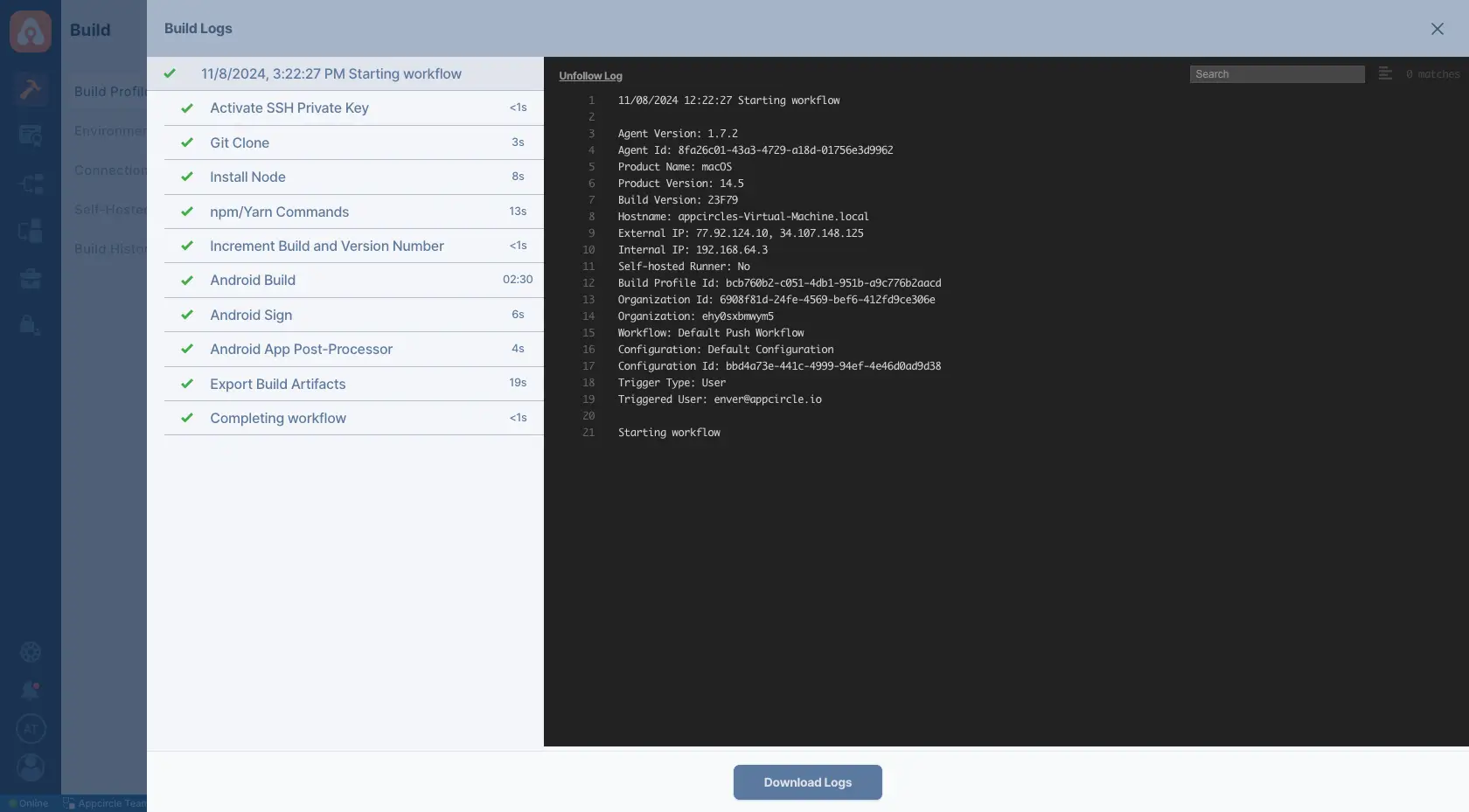Open the notifications icon with red dot
The height and width of the screenshot is (812, 1469).
click(x=31, y=691)
